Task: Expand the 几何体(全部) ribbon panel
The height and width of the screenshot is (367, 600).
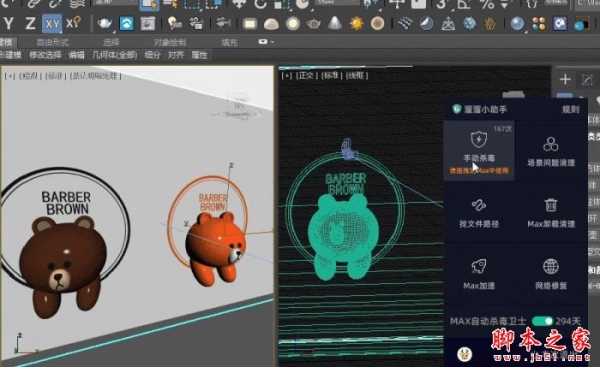Action: (x=114, y=55)
